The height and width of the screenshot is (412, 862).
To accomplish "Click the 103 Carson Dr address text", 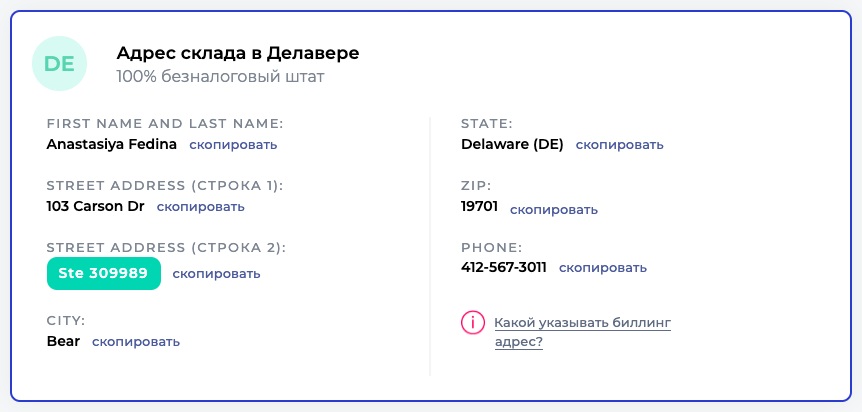I will pos(95,207).
